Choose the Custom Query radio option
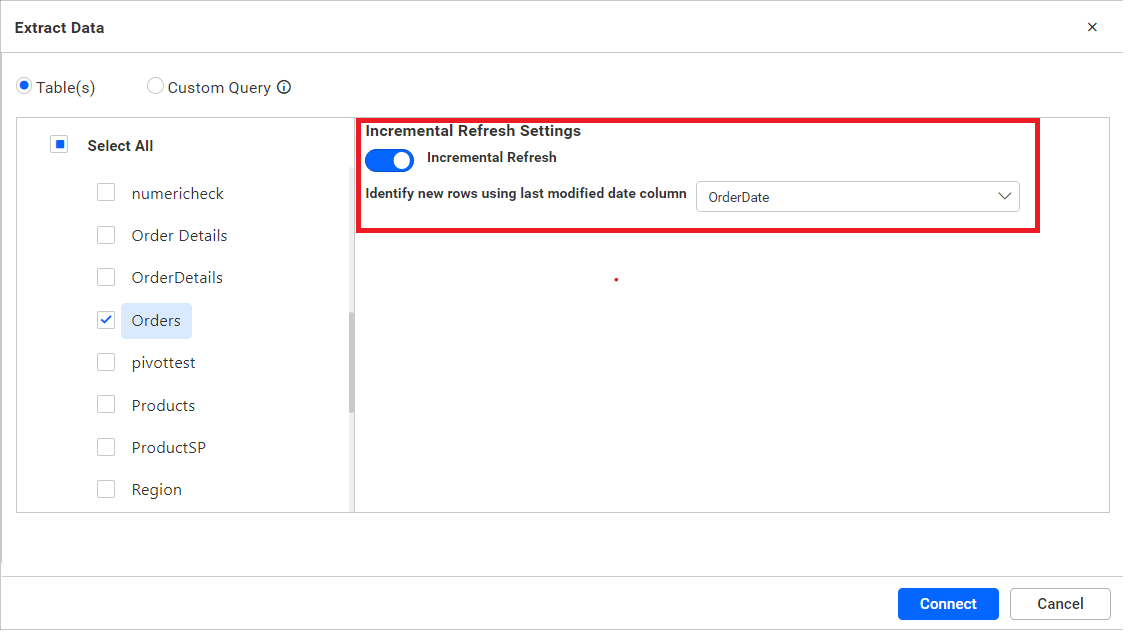Screen dimensions: 1142x632 pos(155,87)
